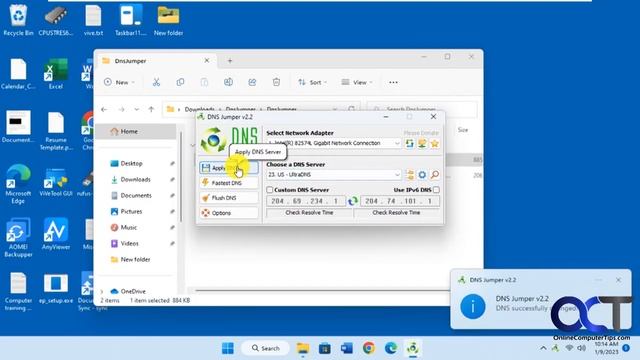Click right Check Resolve Time button
This screenshot has width=640, height=360.
[x=396, y=213]
